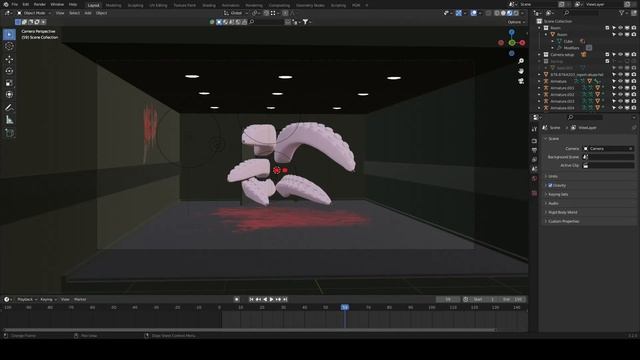
Task: Click the timeline Start frame field
Action: pos(484,300)
